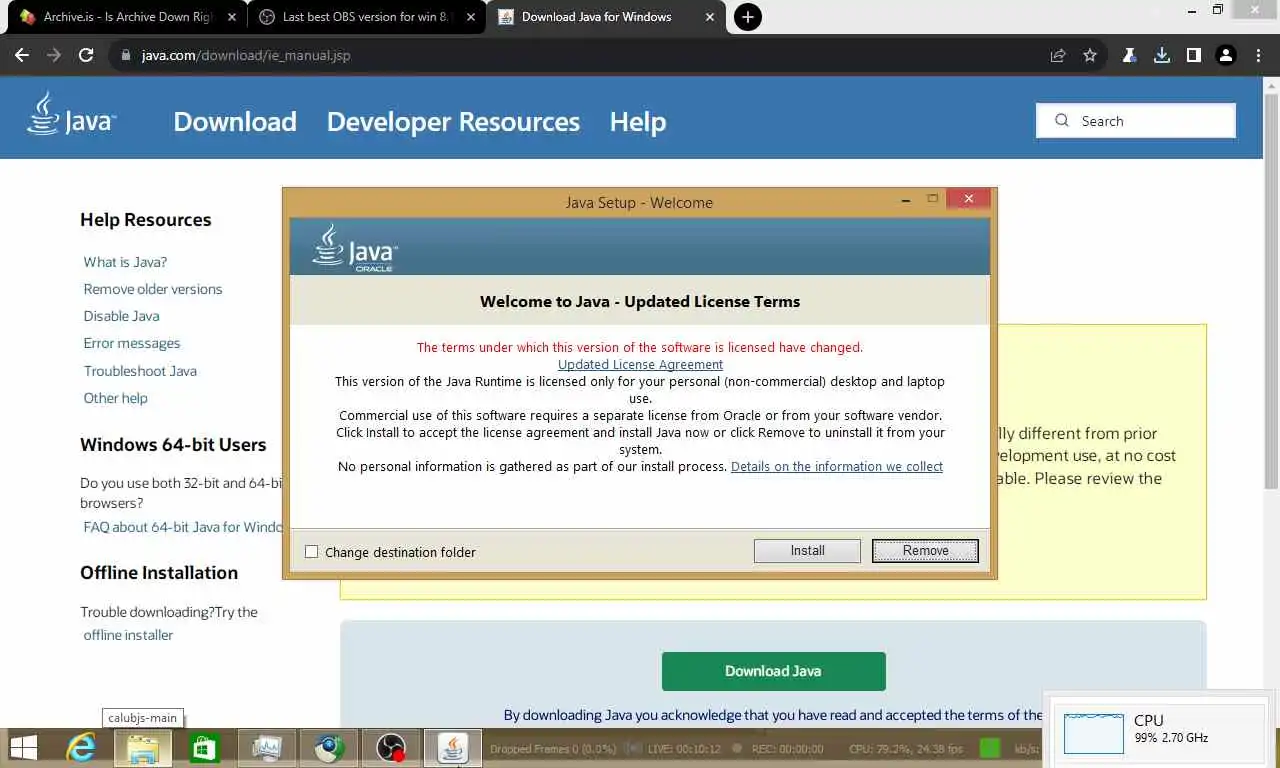The width and height of the screenshot is (1280, 768).
Task: Open Developer Resources in site navigation
Action: 453,122
